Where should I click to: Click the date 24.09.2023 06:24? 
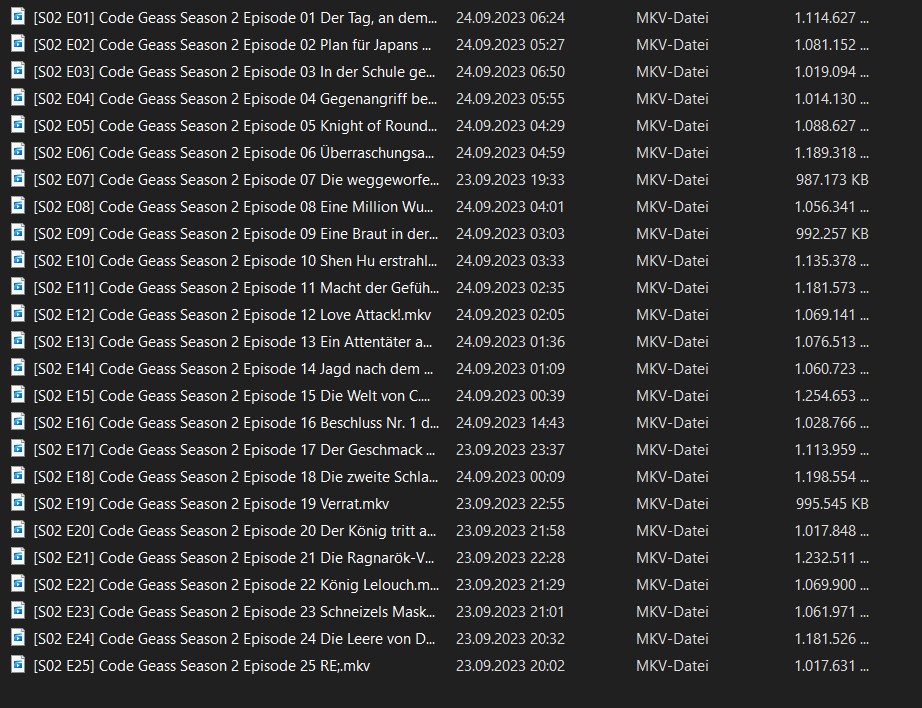510,18
